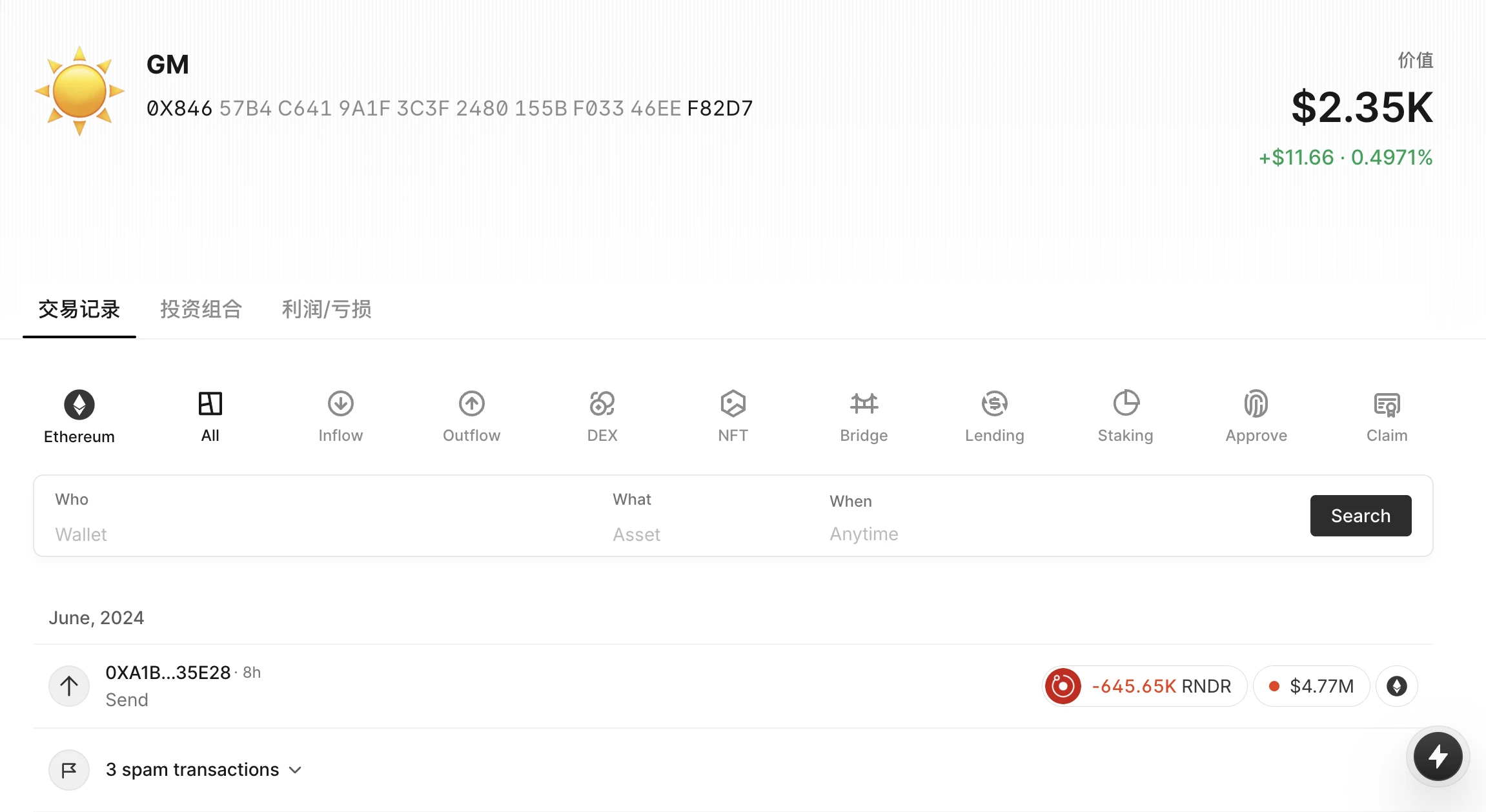Toggle the All transactions filter

209,416
